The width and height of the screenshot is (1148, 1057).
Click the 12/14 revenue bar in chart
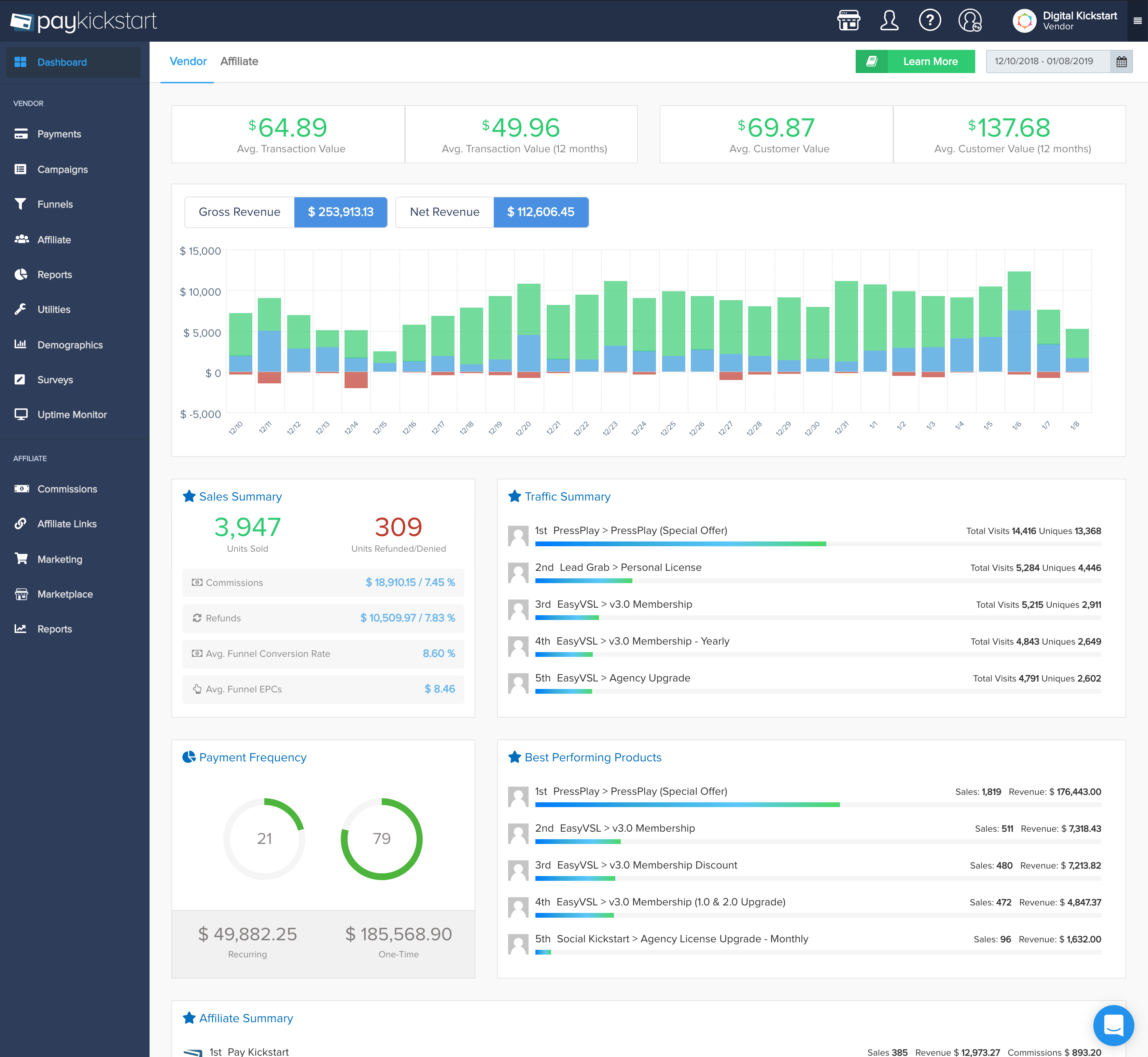coord(356,358)
